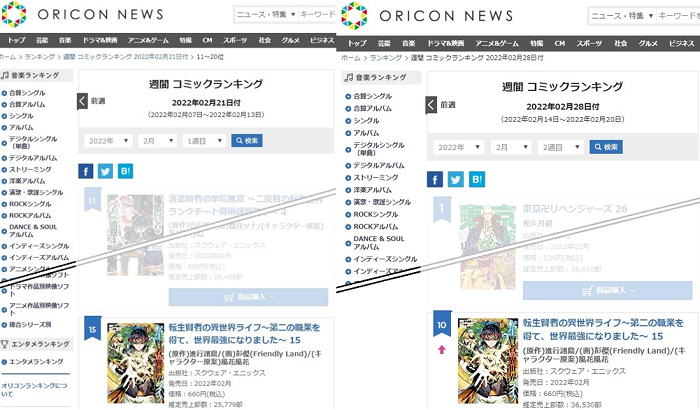Go to previous week arrow on Feb 28 page
Image resolution: width=700 pixels, height=410 pixels.
pyautogui.click(x=431, y=105)
